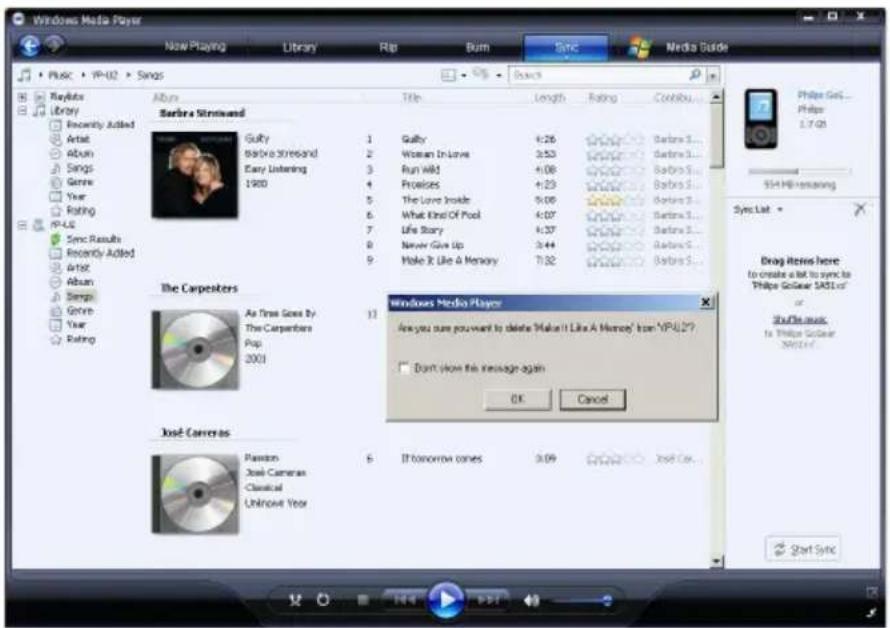Screen dimensions: 890x628
Task: Click Cancel in the delete dialog
Action: [x=593, y=399]
